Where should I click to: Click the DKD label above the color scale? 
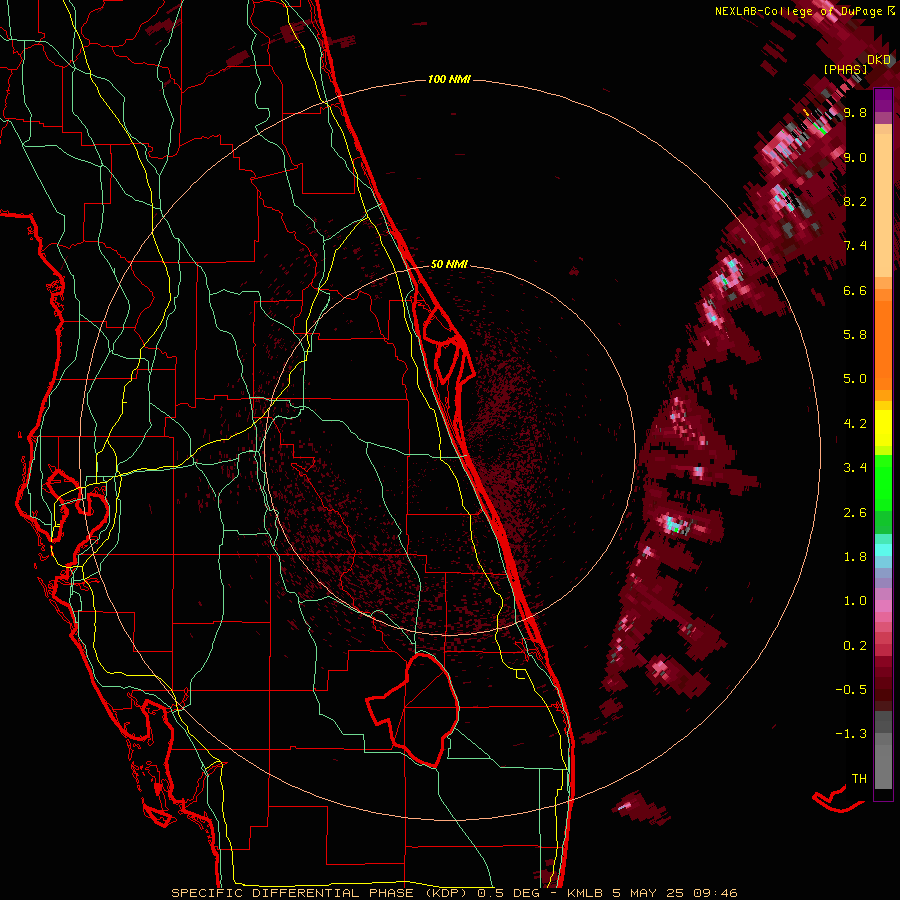879,60
